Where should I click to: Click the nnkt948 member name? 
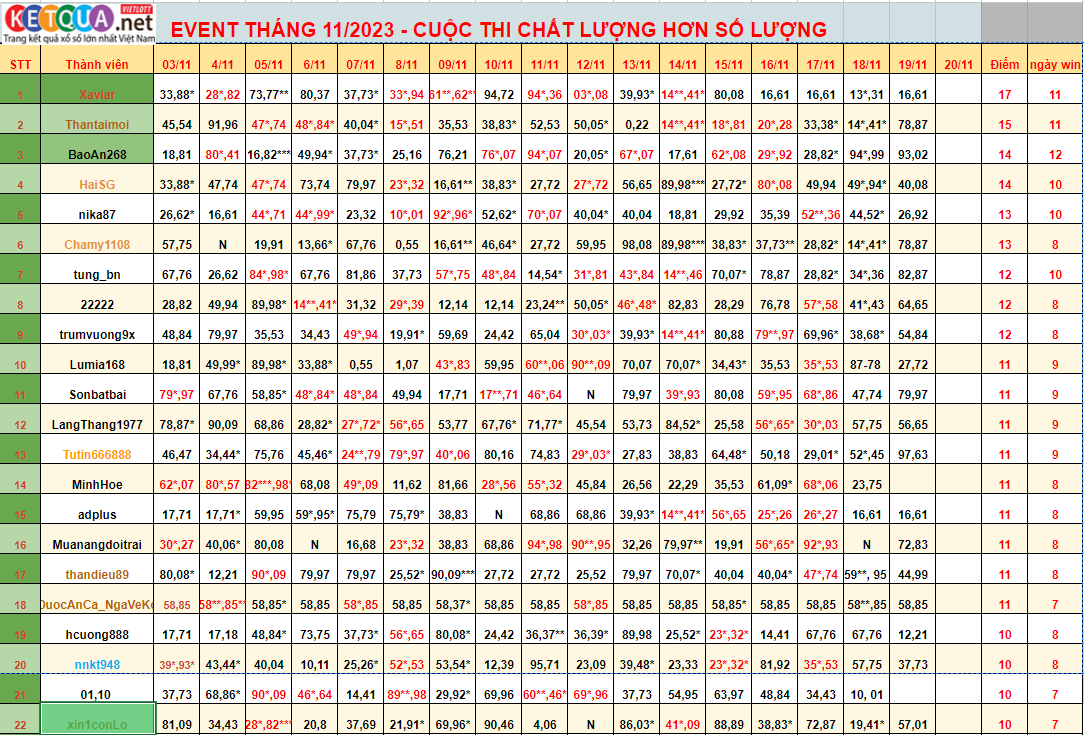click(x=97, y=665)
